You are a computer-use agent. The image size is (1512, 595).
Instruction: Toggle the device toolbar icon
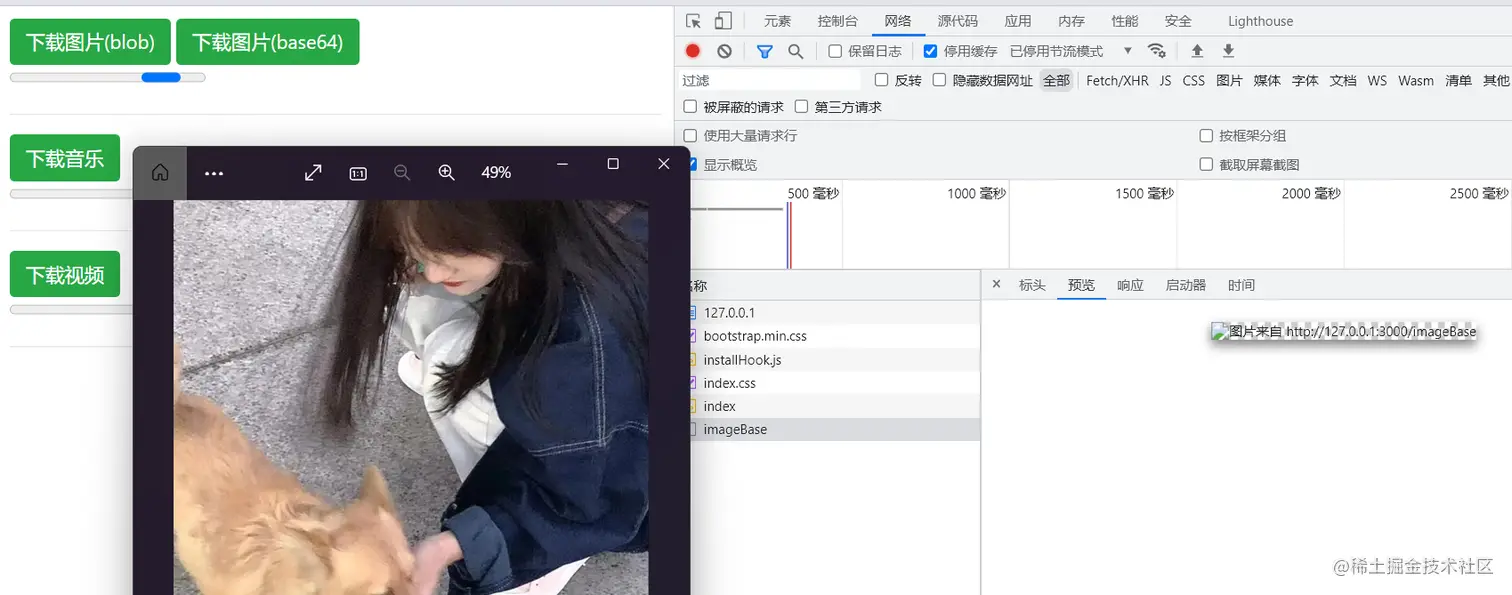(x=723, y=21)
